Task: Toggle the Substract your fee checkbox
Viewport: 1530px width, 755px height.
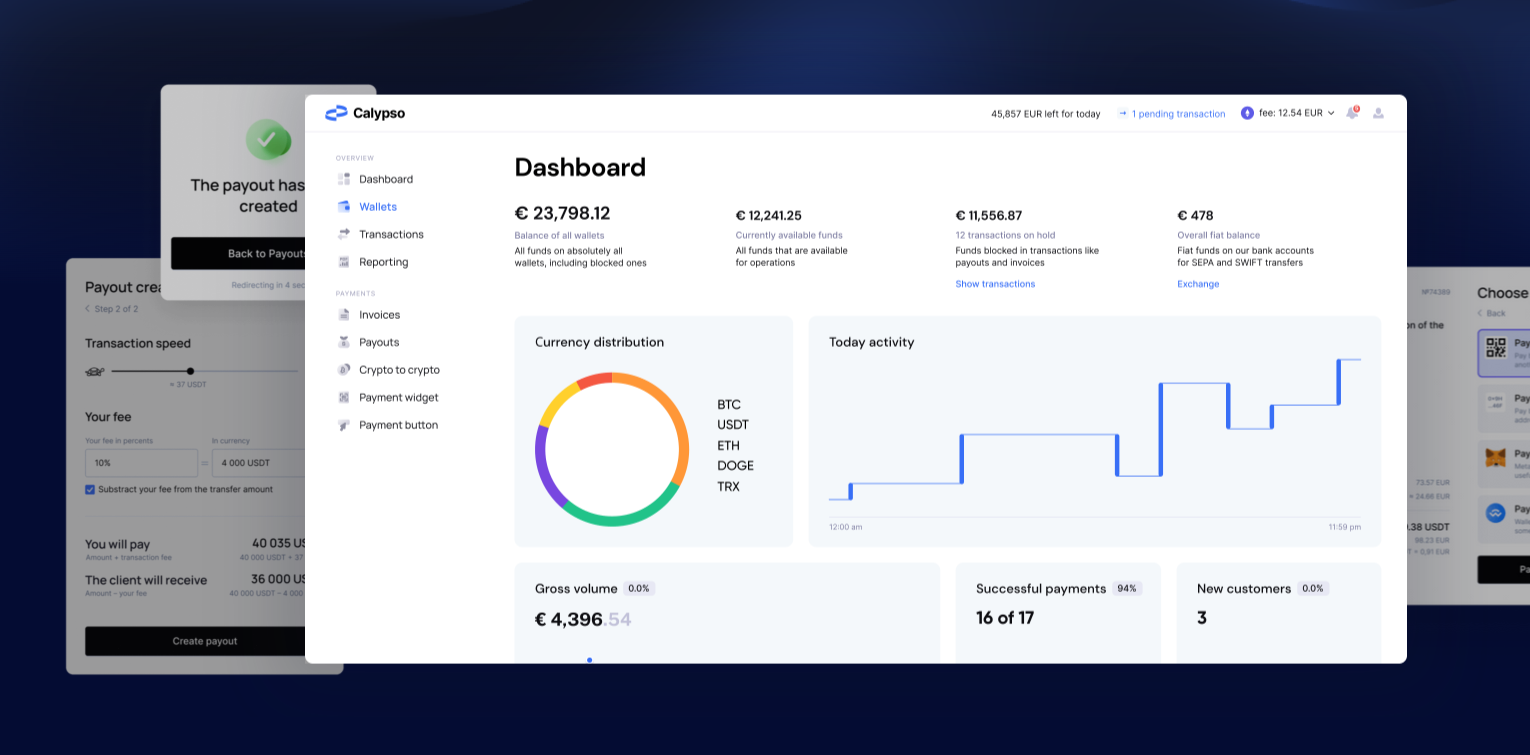Action: (90, 489)
